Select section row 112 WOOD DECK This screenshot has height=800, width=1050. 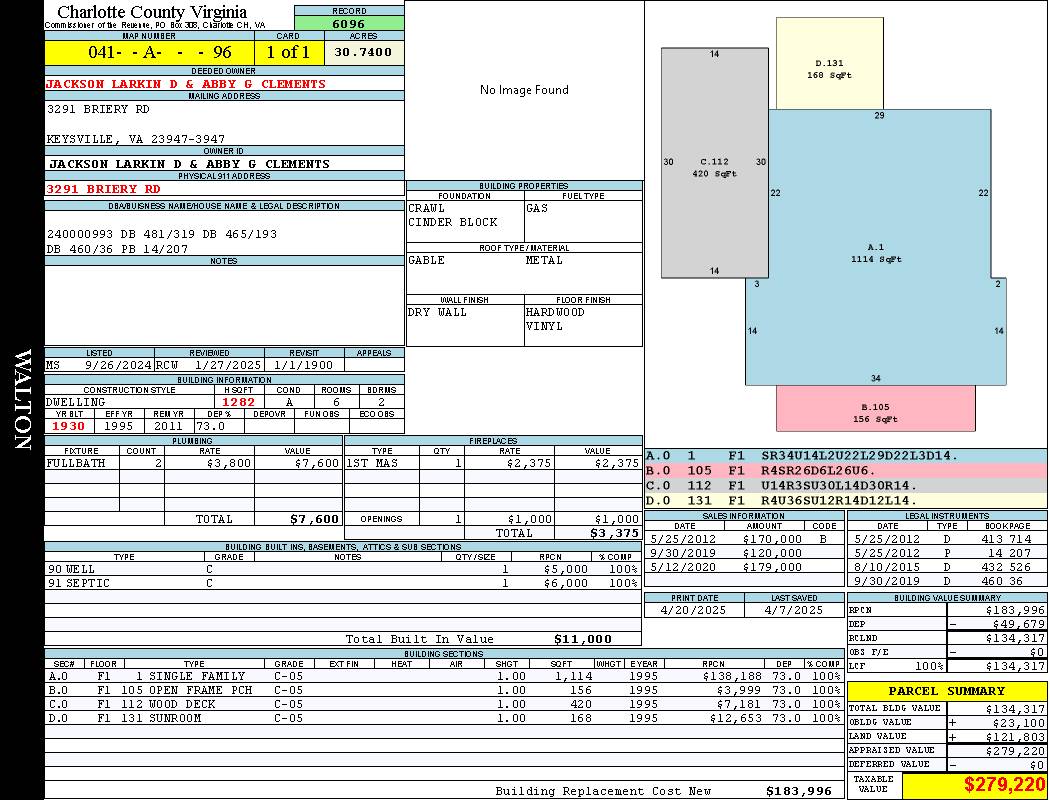(444, 704)
